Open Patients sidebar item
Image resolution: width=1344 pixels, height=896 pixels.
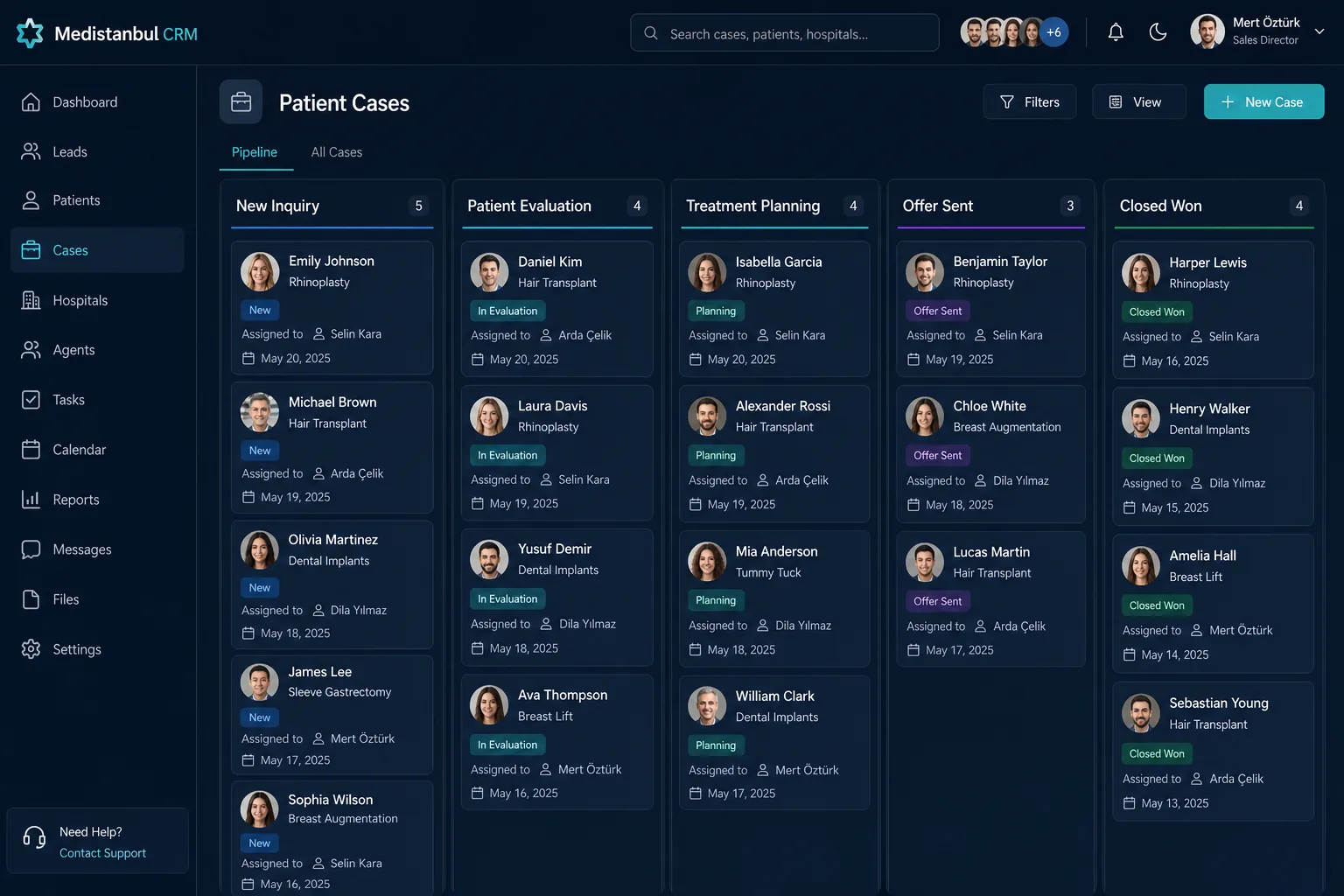pyautogui.click(x=97, y=200)
